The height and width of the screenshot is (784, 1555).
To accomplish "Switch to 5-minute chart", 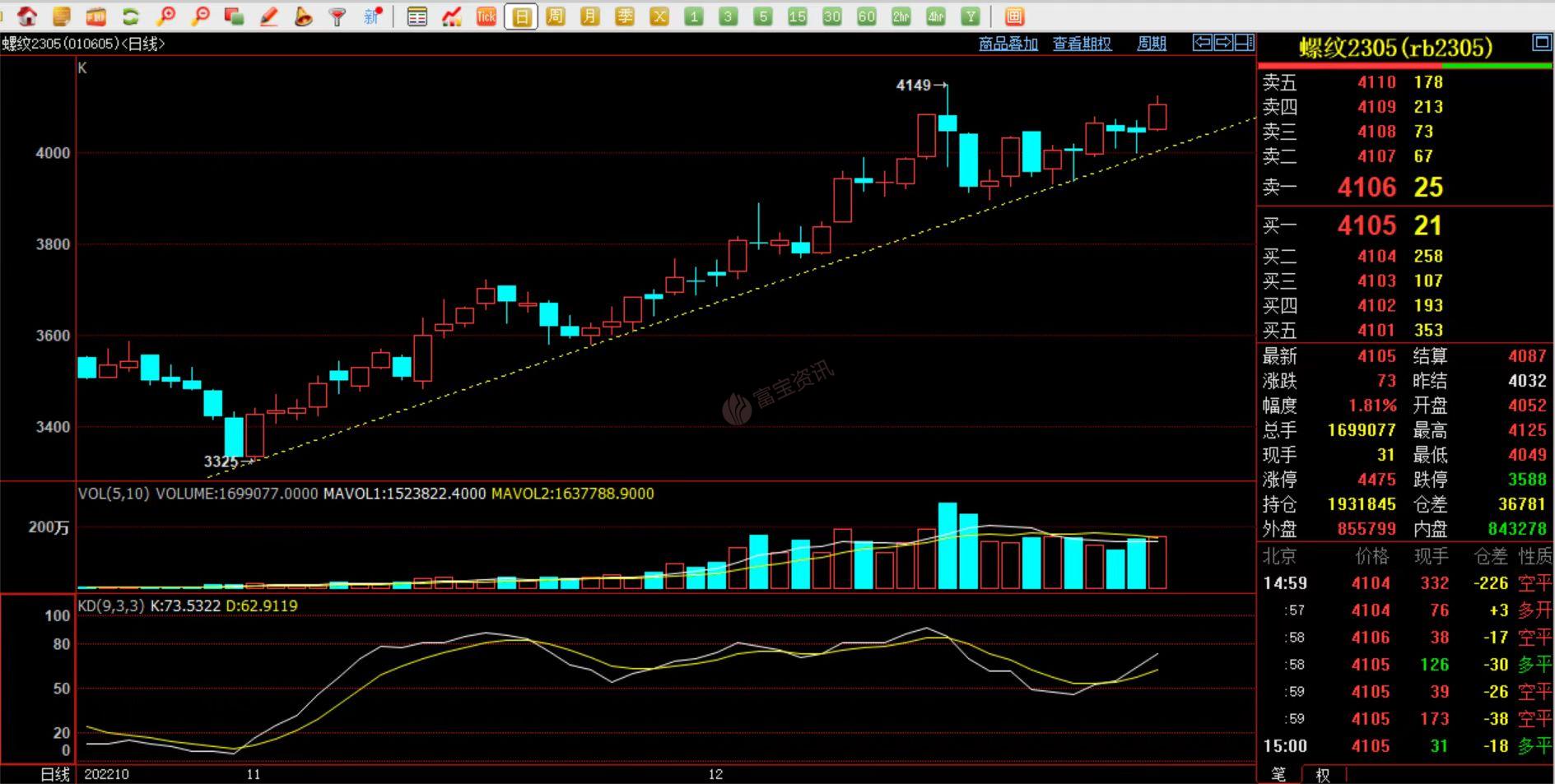I will (x=763, y=16).
